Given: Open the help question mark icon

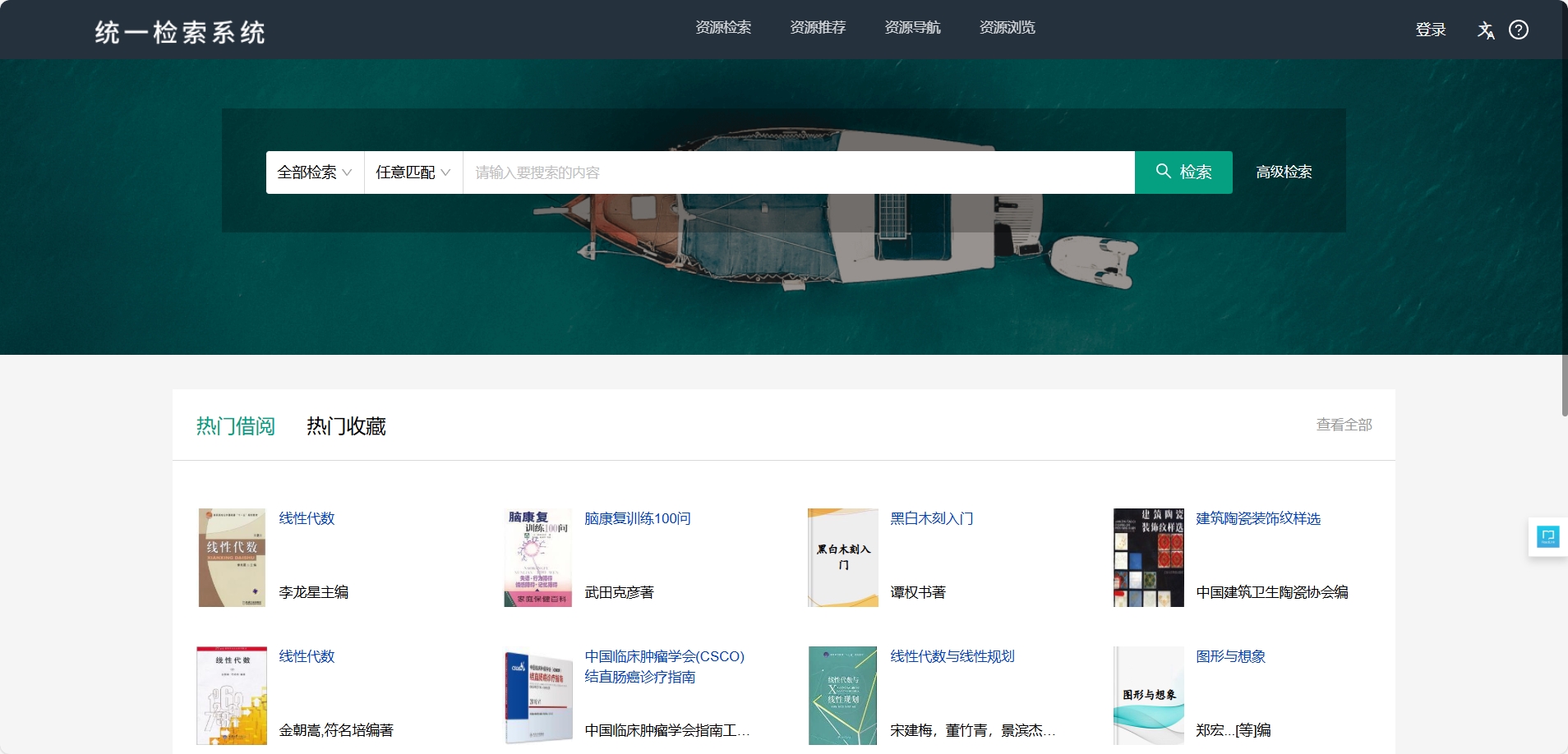Looking at the screenshot, I should [x=1518, y=30].
